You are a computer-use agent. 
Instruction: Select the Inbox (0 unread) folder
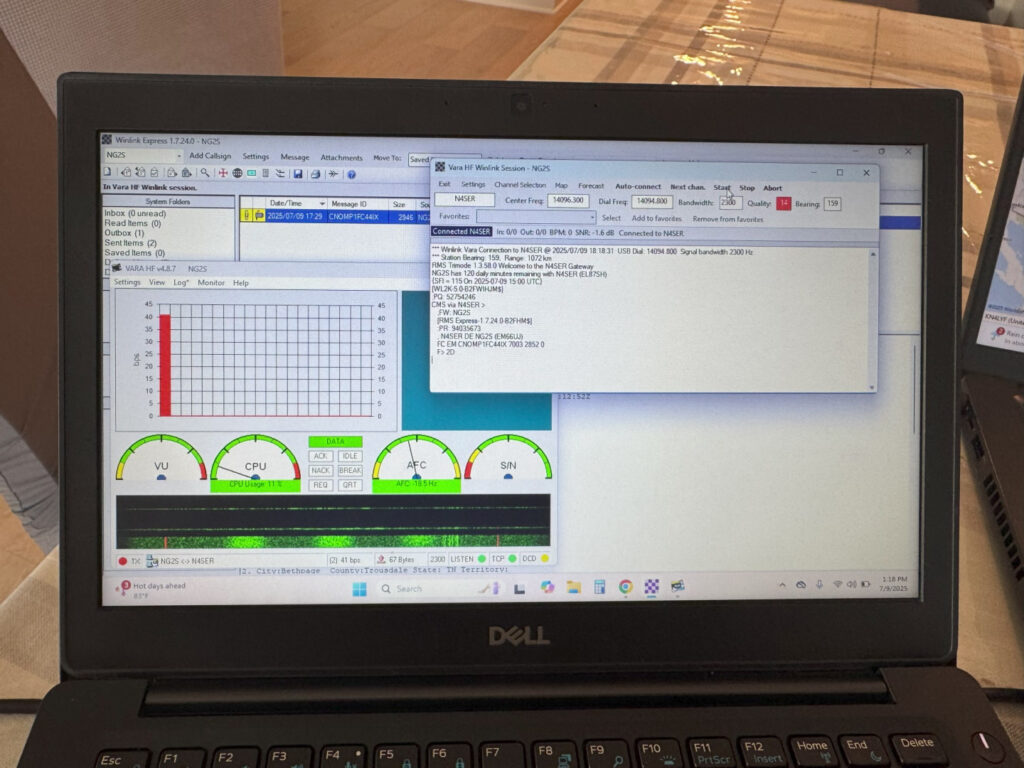(135, 213)
